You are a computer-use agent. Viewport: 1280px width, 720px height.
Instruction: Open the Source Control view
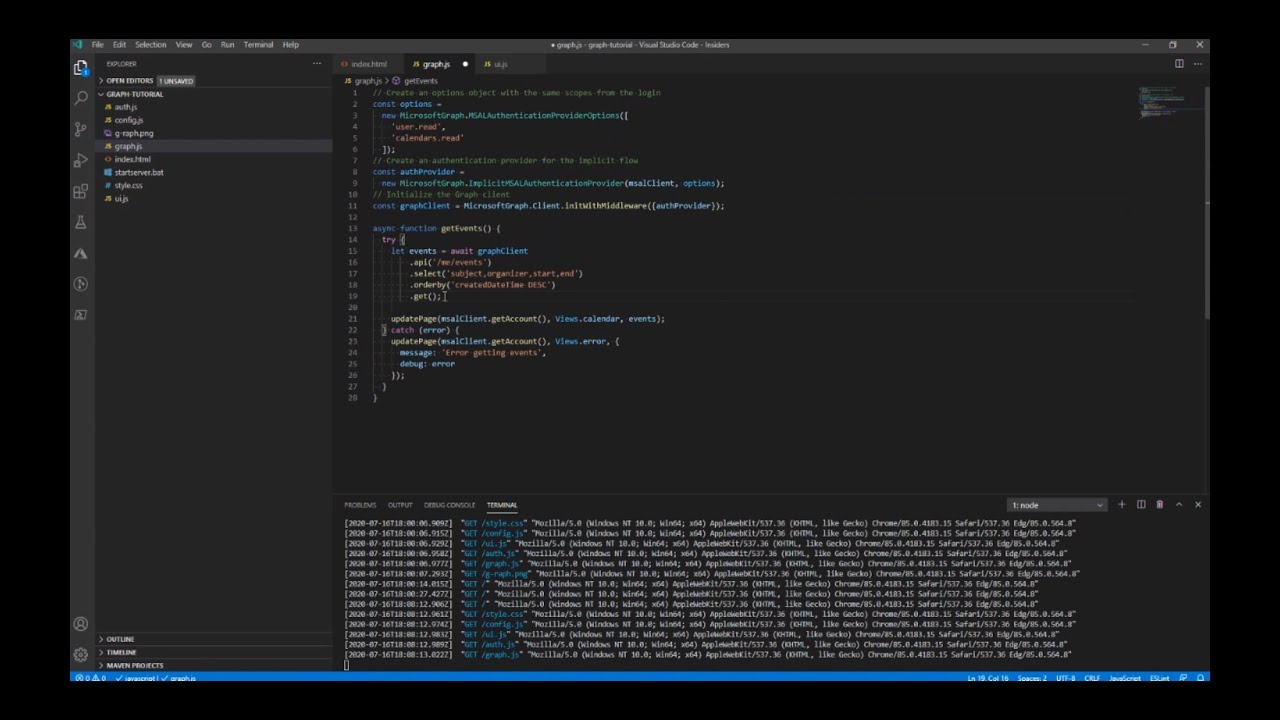click(x=81, y=129)
